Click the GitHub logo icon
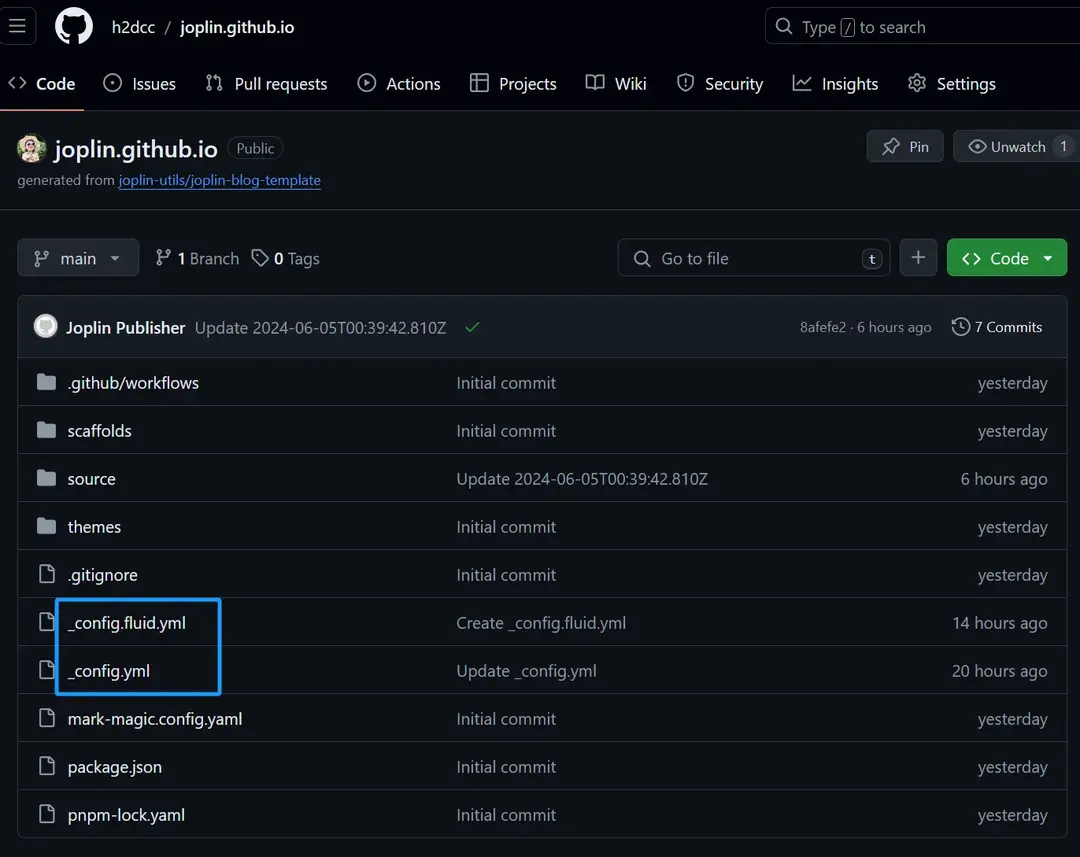The width and height of the screenshot is (1080, 857). click(x=73, y=27)
